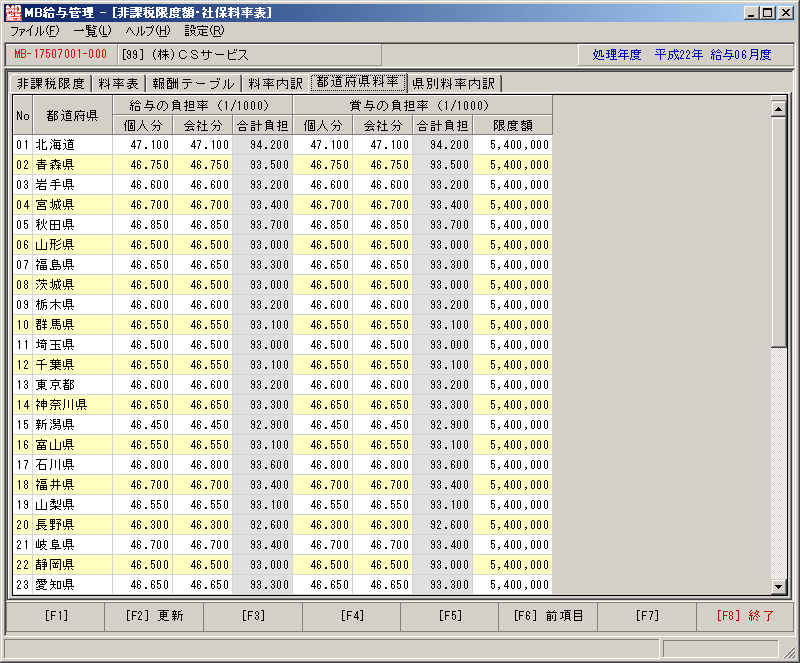Click the 新潟県 prefecture cell

click(x=72, y=425)
